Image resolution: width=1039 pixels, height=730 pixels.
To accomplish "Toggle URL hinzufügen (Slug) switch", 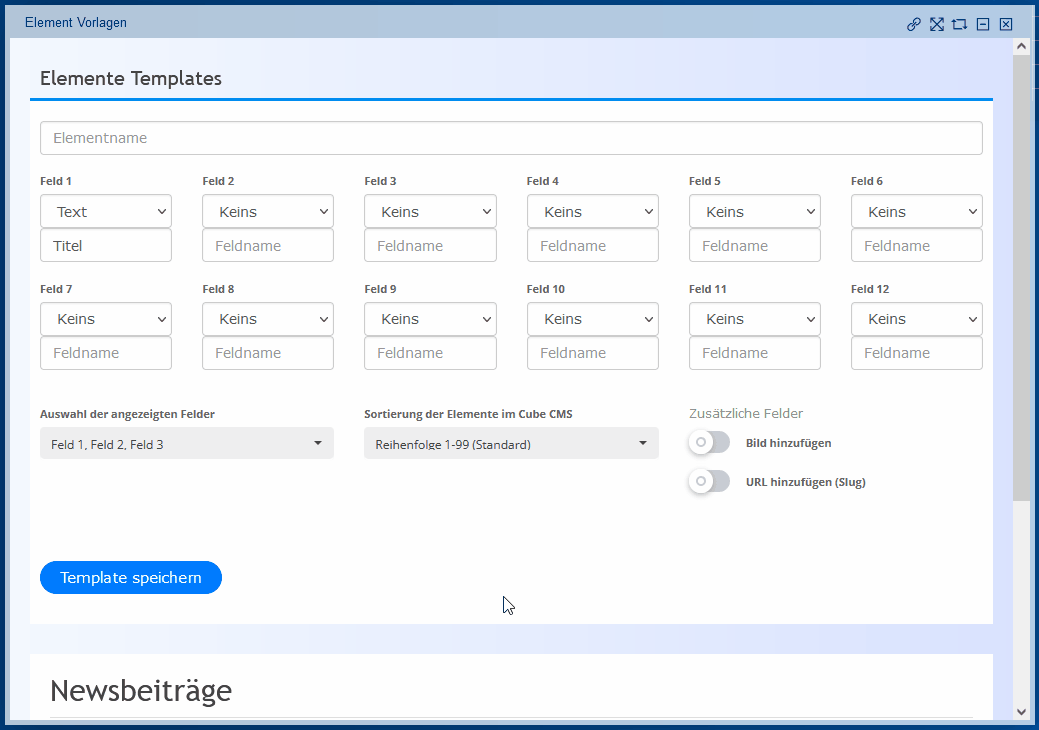I will [x=709, y=481].
